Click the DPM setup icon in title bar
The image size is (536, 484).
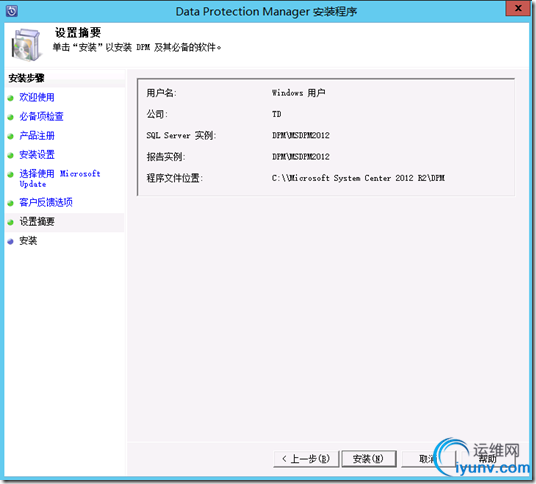coord(12,11)
